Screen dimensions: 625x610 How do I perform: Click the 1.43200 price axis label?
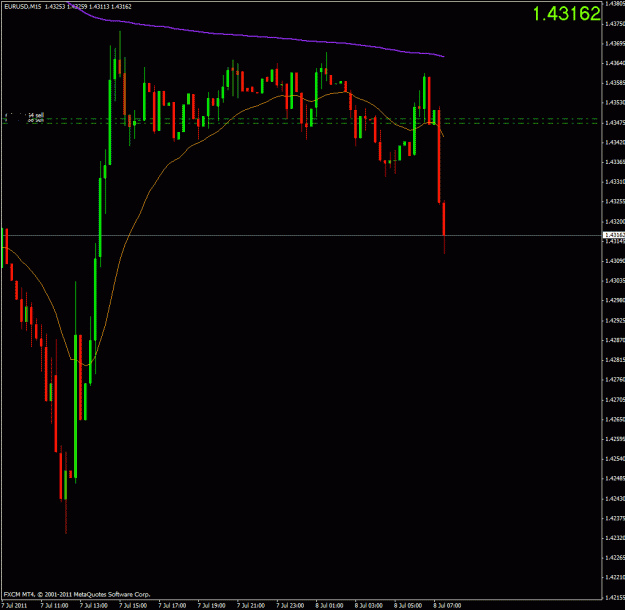point(615,221)
